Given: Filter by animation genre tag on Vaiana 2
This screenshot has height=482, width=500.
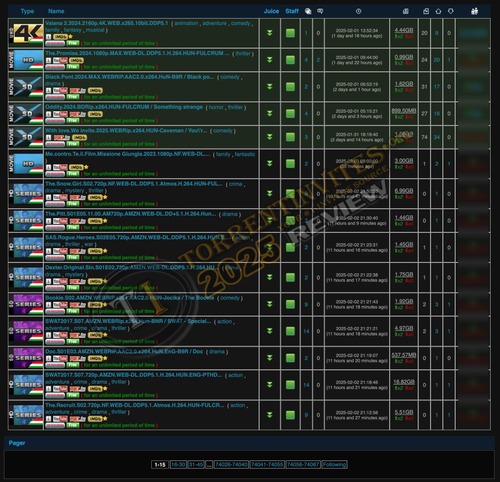Looking at the screenshot, I should coord(186,23).
